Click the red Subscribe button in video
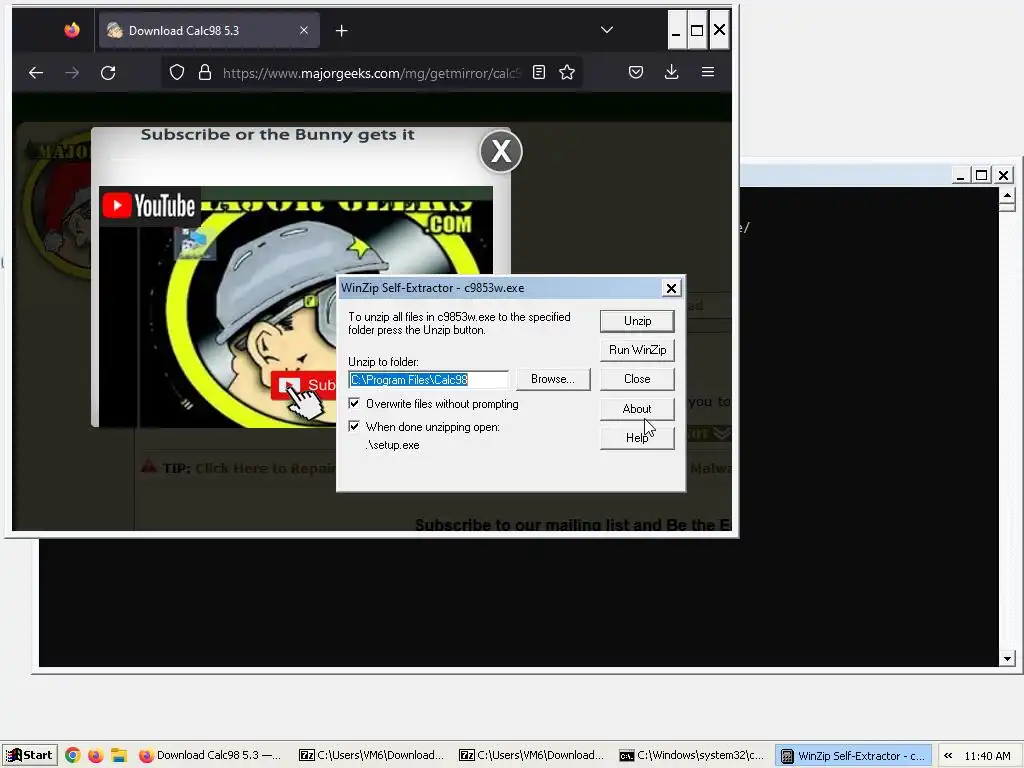1024x768 pixels. (304, 385)
